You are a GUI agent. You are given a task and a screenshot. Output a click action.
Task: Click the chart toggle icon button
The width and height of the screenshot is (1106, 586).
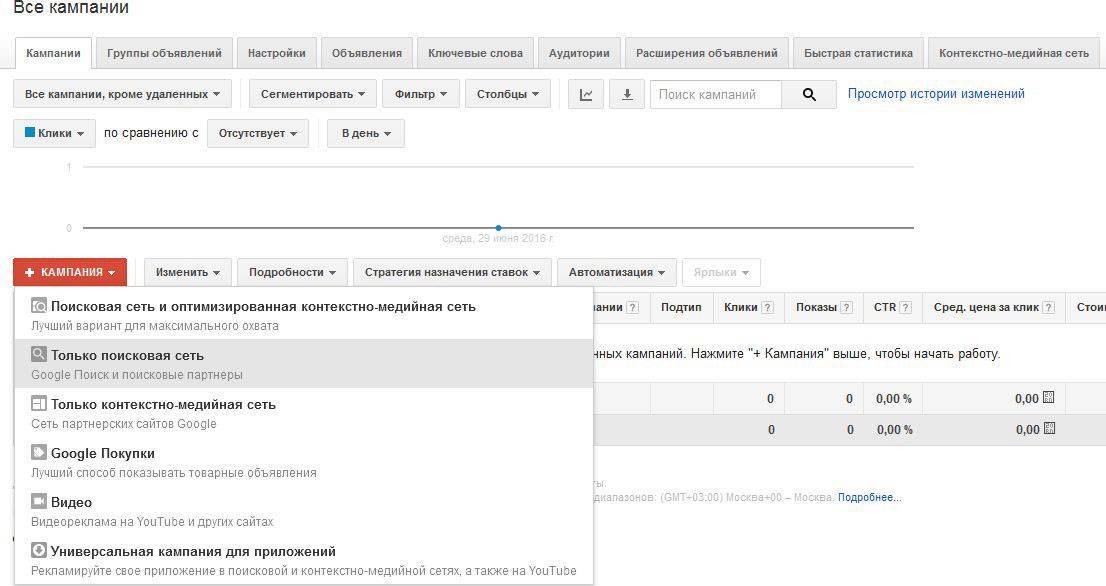[586, 95]
